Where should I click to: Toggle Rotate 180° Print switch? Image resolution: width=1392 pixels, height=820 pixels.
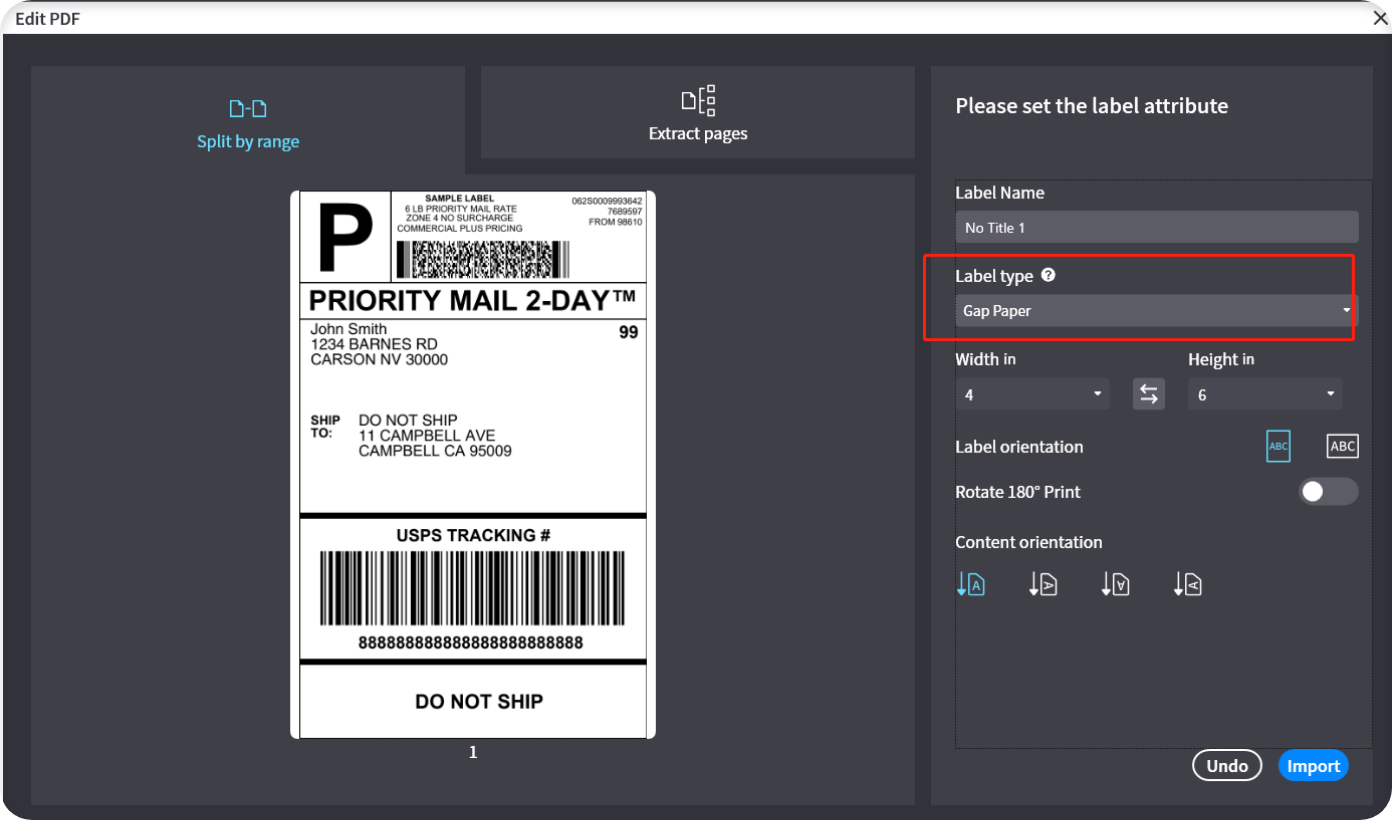coord(1328,491)
